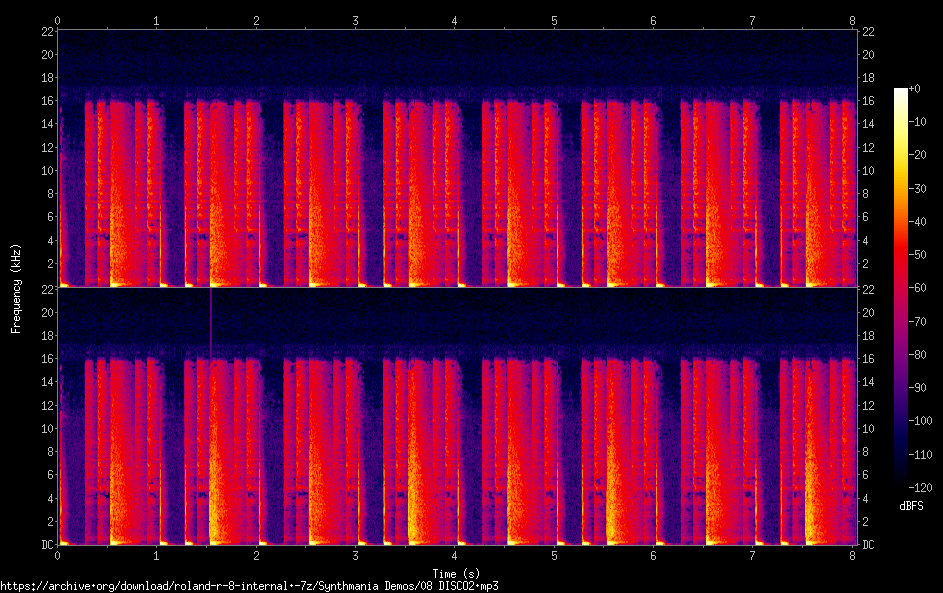Click the "DC" label left of lower channel
Viewport: 943px width, 593px height.
click(x=48, y=545)
